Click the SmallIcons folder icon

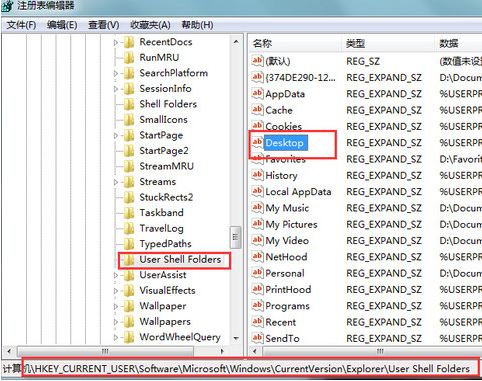(129, 120)
